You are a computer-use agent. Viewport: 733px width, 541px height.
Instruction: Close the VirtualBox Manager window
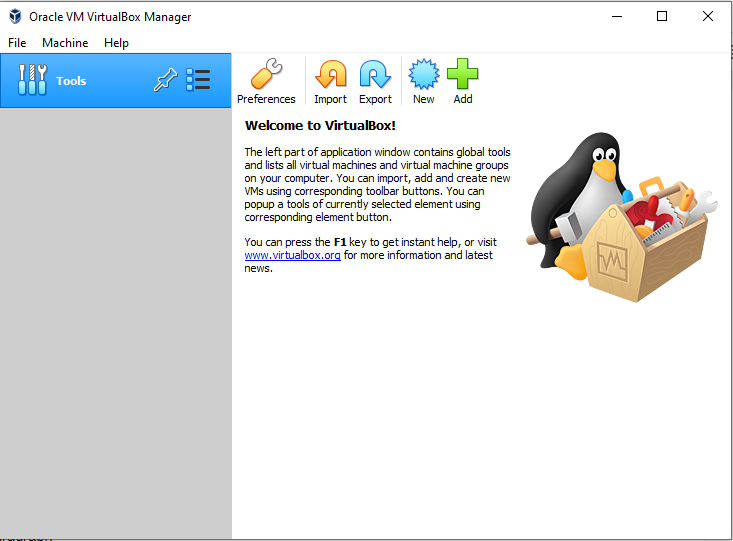[708, 17]
